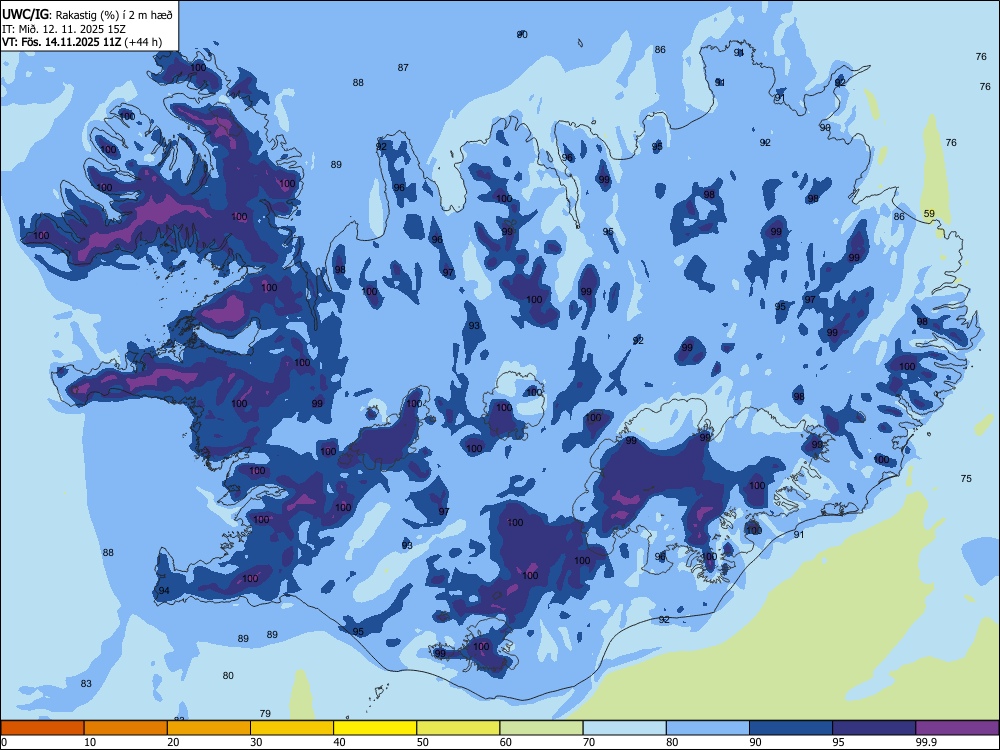Click the legend tick label '99.9'
Image resolution: width=1000 pixels, height=750 pixels.
(x=926, y=742)
